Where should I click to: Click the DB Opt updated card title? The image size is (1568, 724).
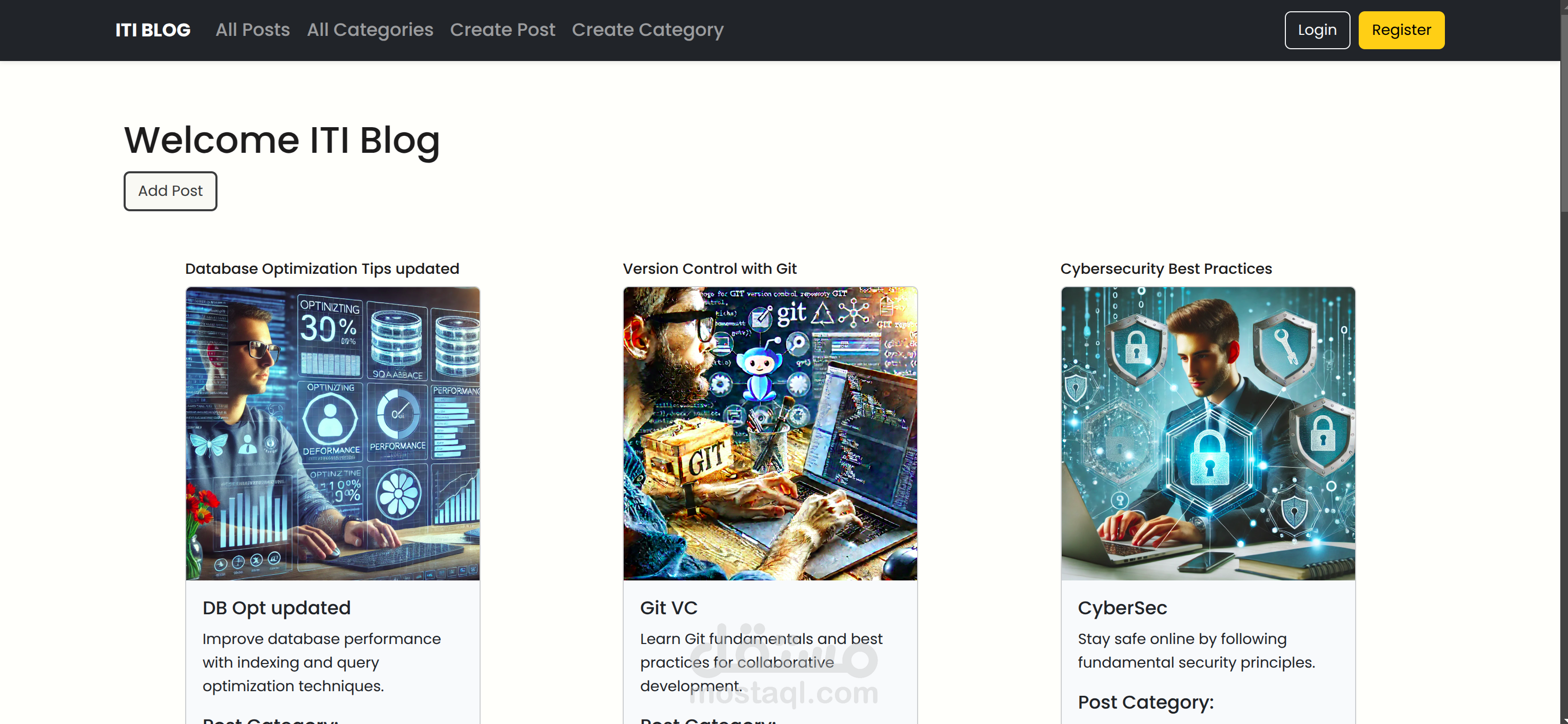276,608
